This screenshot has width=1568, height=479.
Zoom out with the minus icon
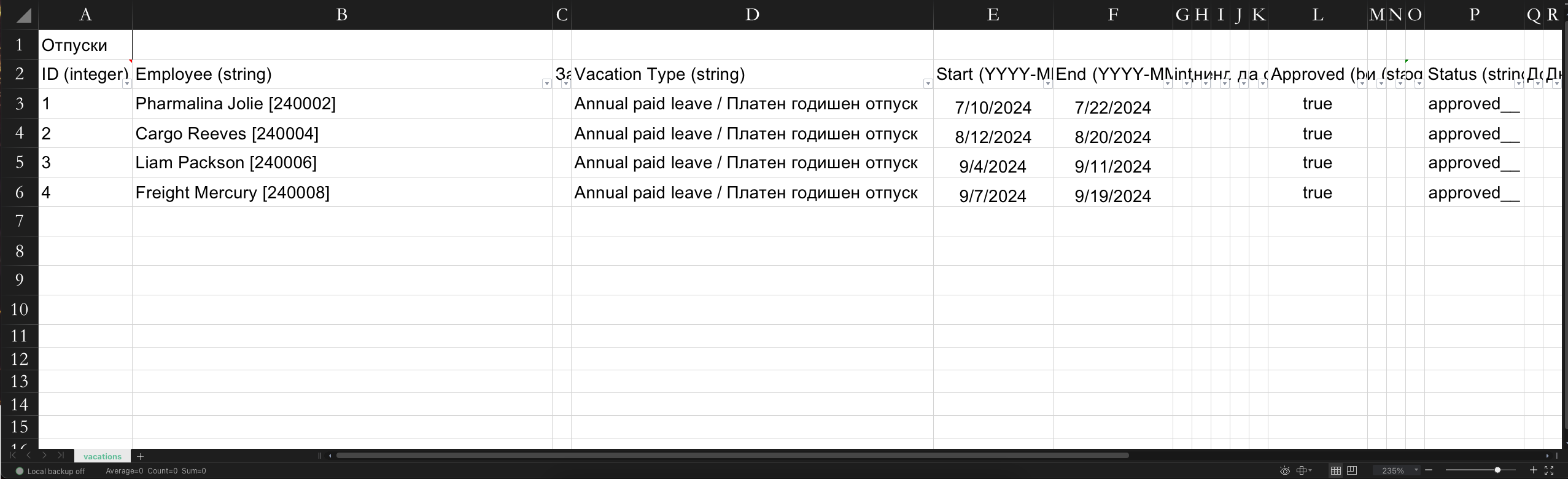pyautogui.click(x=1429, y=470)
